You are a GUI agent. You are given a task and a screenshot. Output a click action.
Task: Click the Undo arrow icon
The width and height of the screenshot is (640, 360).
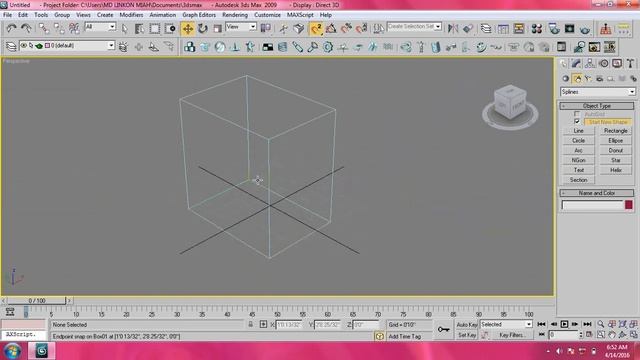pos(11,28)
